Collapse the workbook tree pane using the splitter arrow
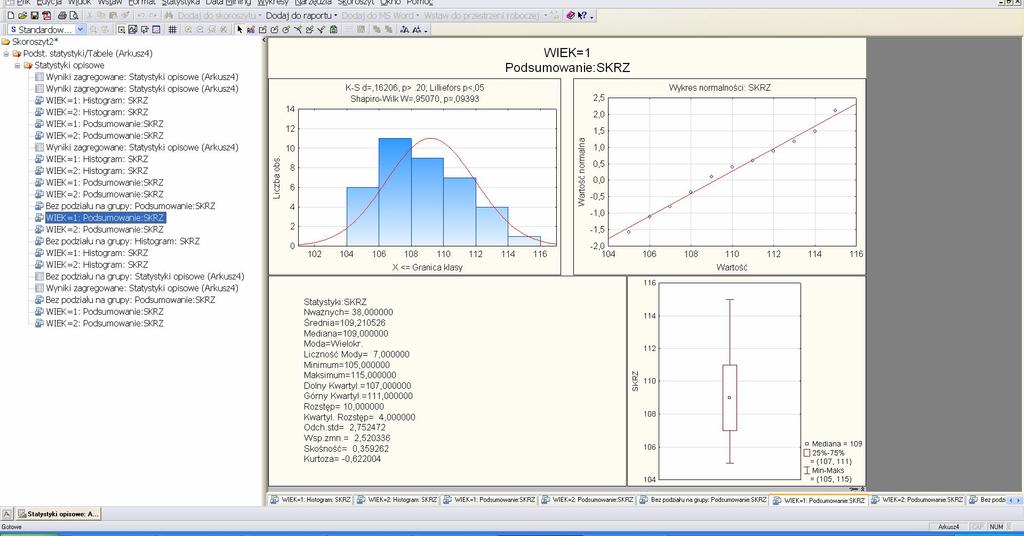This screenshot has height=536, width=1024. click(264, 40)
